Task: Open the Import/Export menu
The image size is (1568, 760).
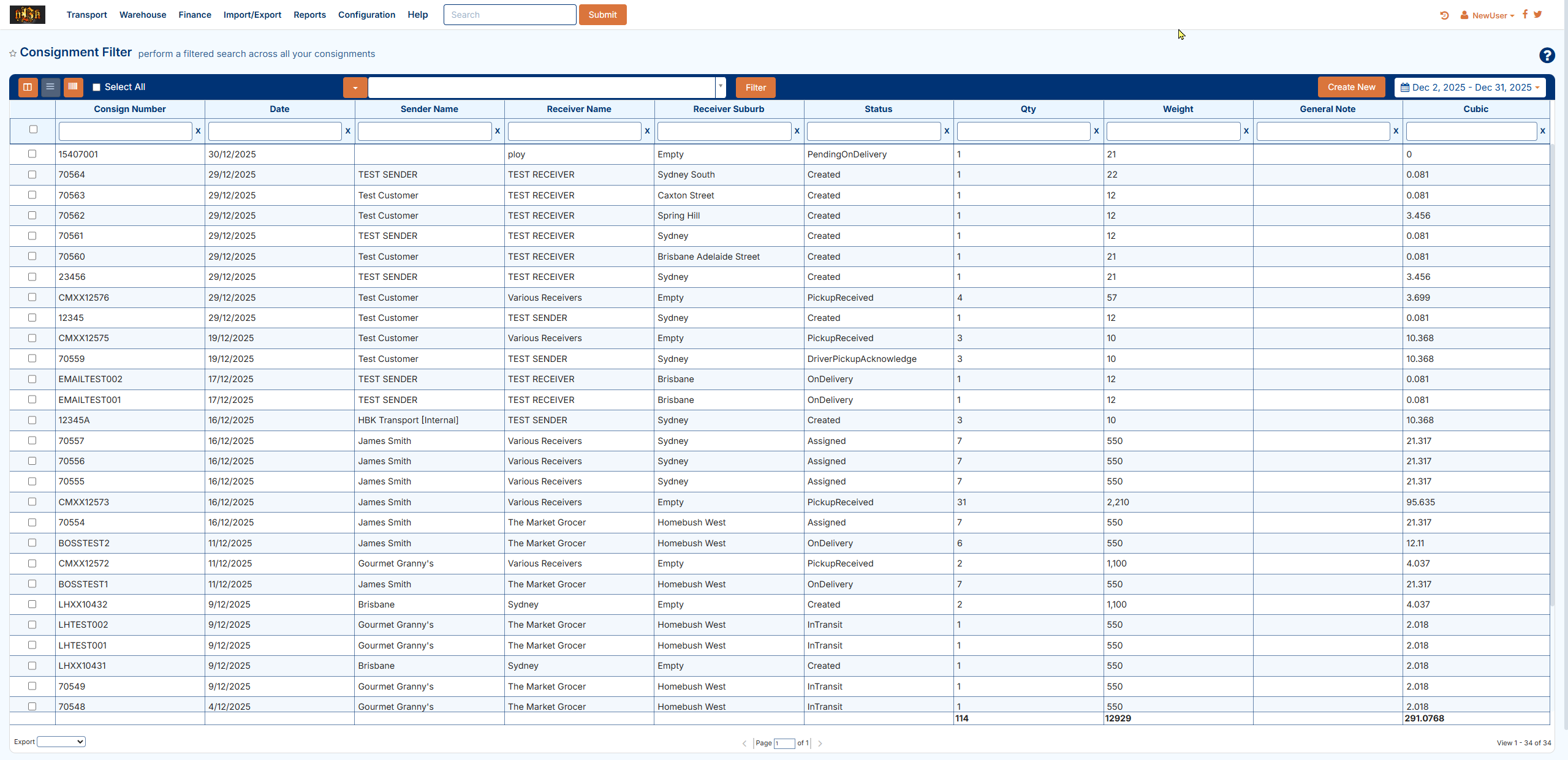Action: click(252, 15)
